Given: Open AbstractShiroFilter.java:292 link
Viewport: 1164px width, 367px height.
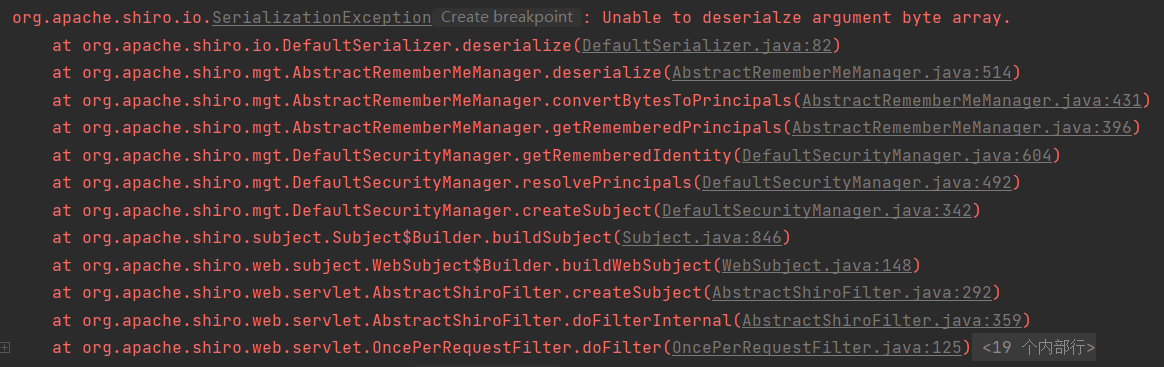Looking at the screenshot, I should tap(851, 293).
